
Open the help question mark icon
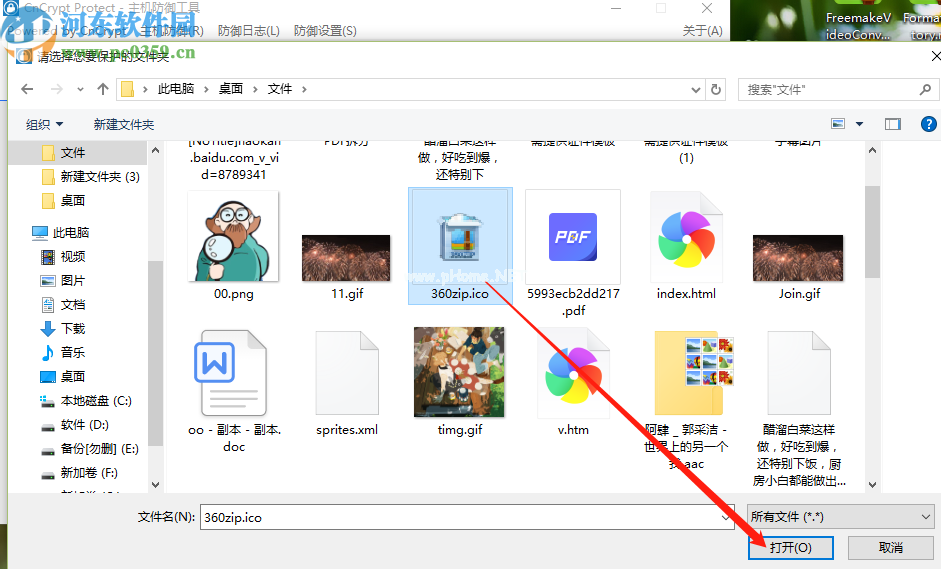[x=922, y=124]
